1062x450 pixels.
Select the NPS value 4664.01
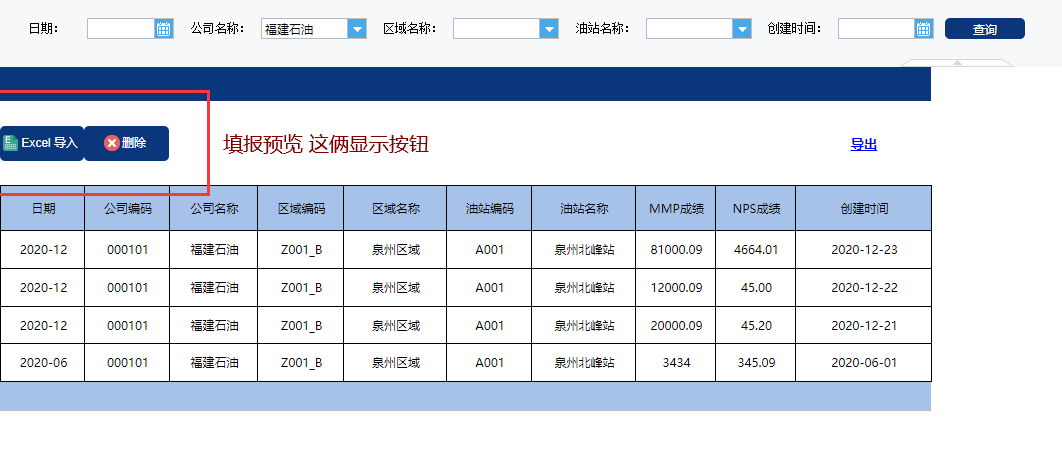[756, 249]
